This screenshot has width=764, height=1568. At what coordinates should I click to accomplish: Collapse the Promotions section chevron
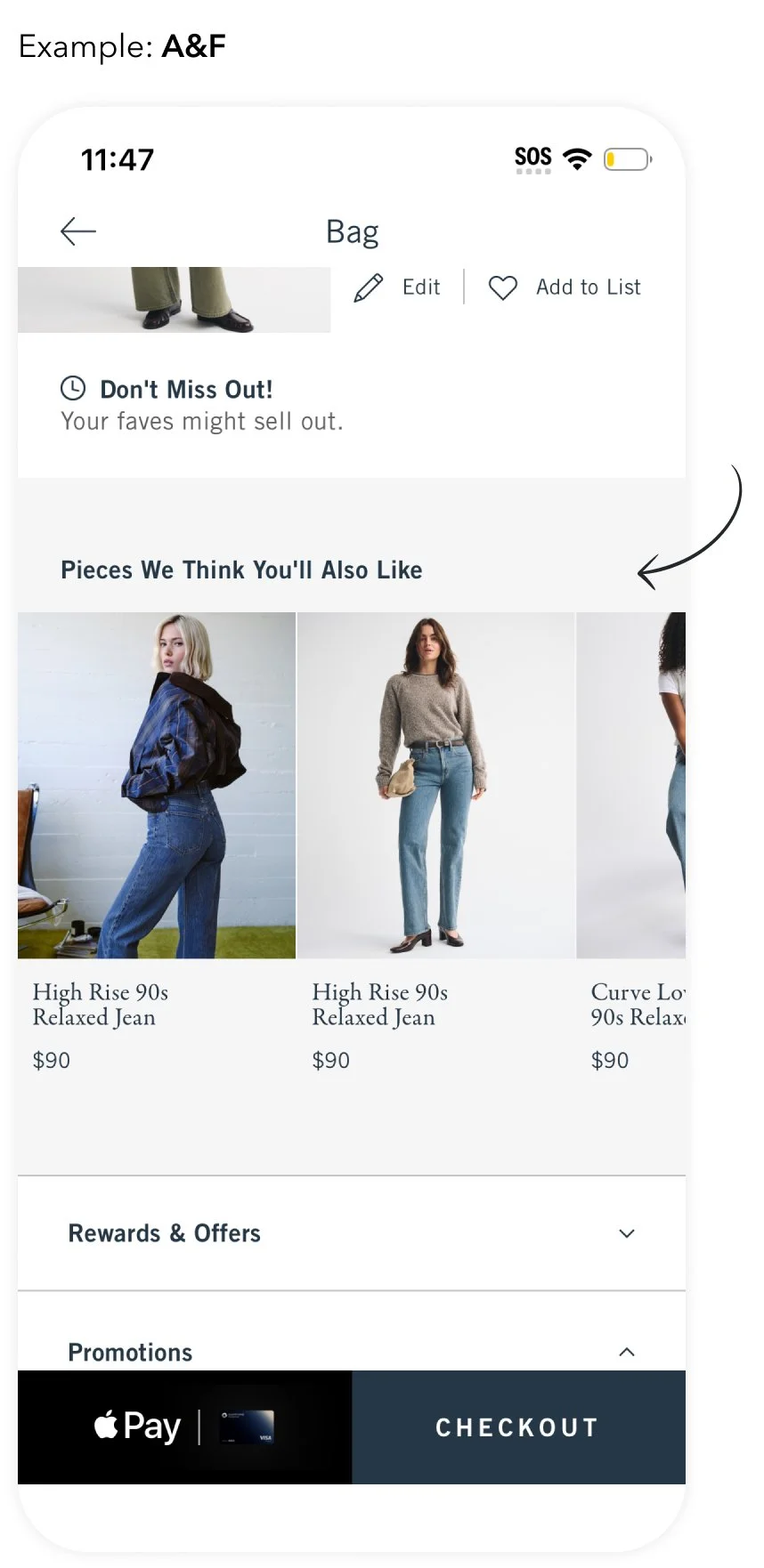pos(627,1352)
